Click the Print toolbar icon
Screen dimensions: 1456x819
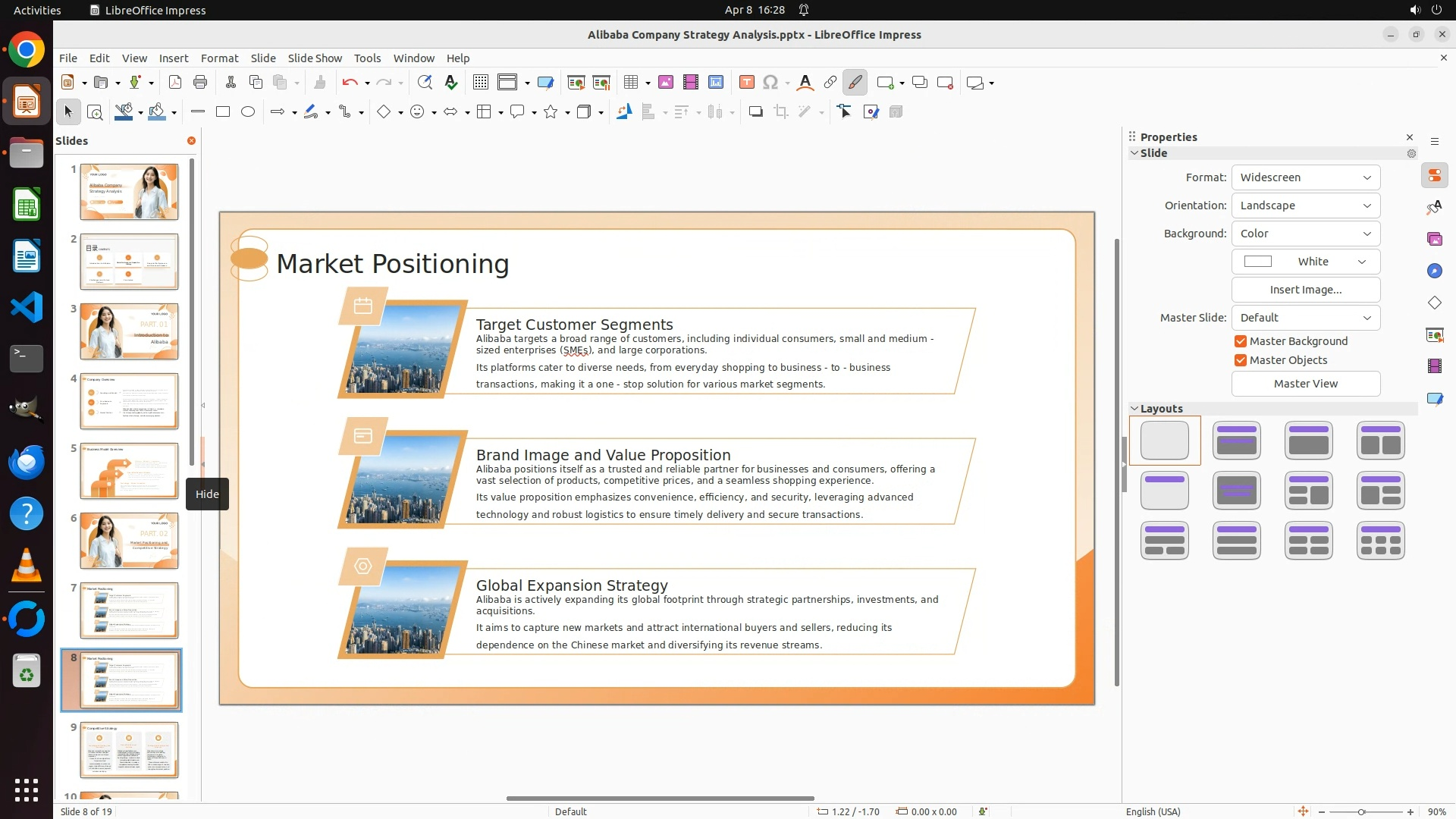pyautogui.click(x=200, y=83)
